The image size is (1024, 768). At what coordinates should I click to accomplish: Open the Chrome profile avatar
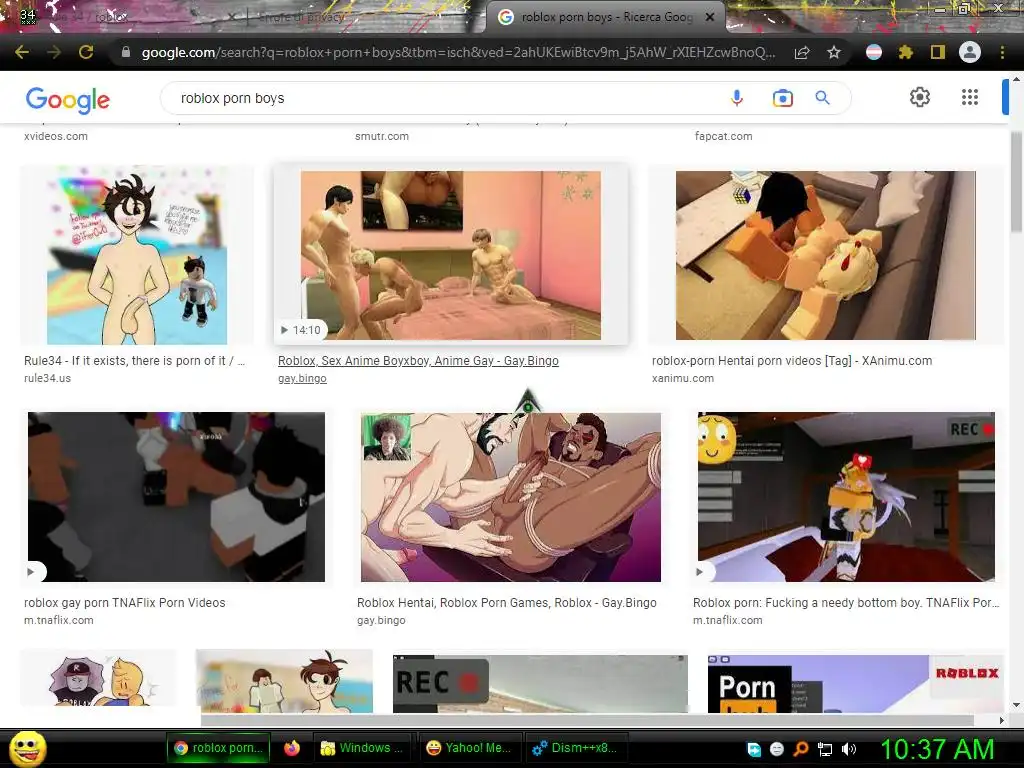970,52
